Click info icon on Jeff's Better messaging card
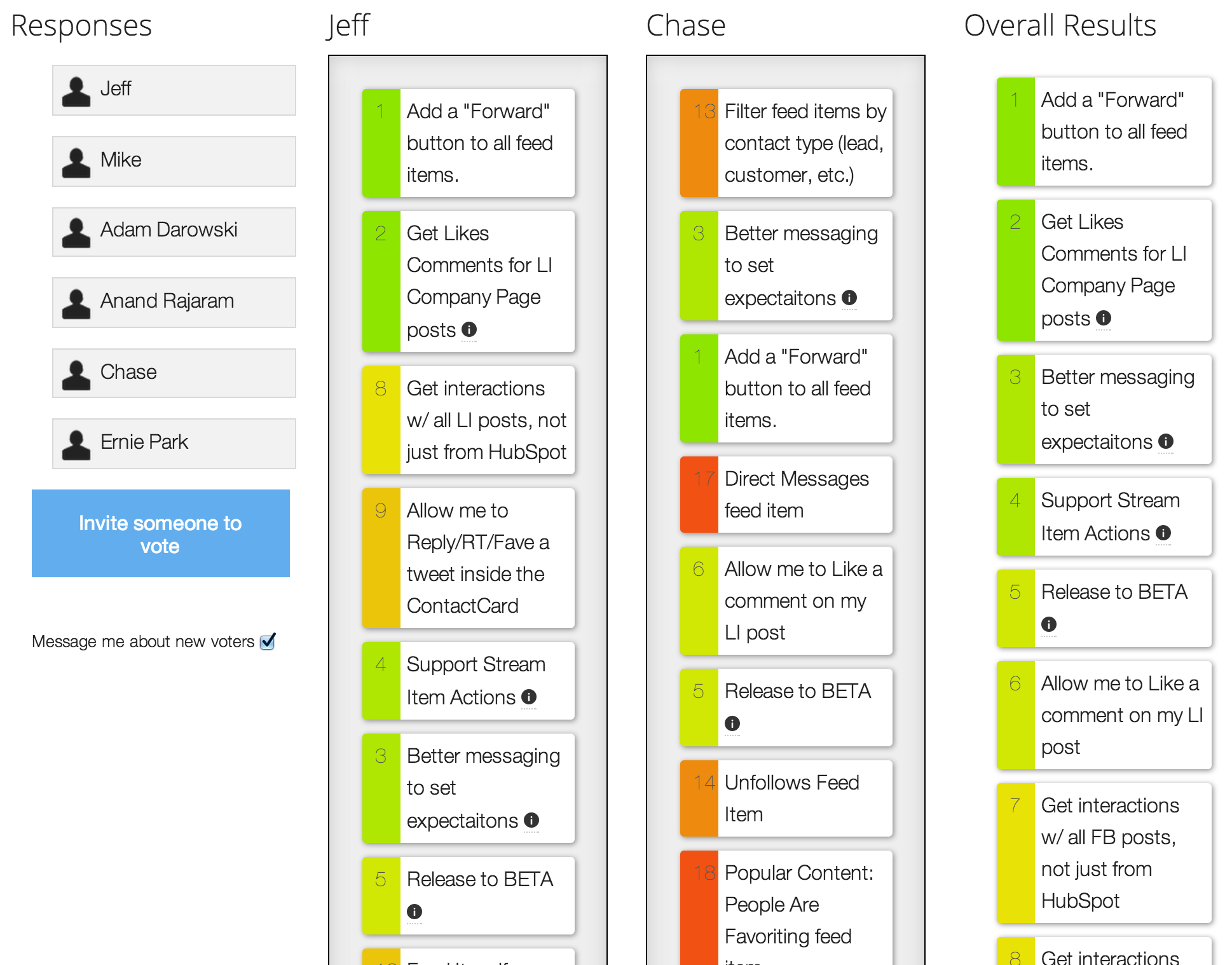This screenshot has height=965, width=1232. pyautogui.click(x=531, y=820)
